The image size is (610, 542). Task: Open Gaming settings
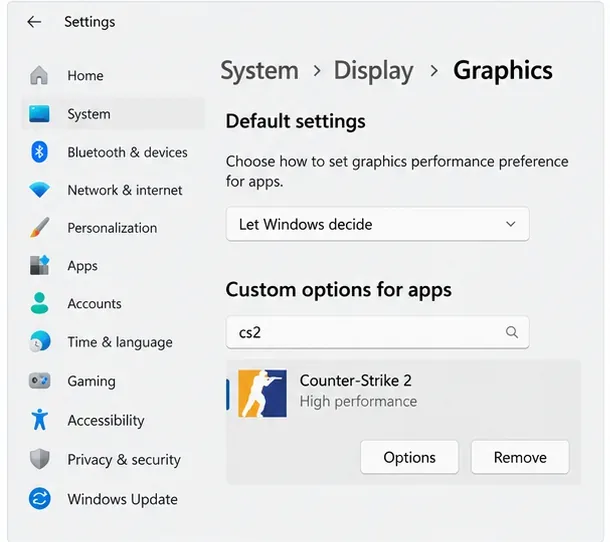tap(113, 381)
